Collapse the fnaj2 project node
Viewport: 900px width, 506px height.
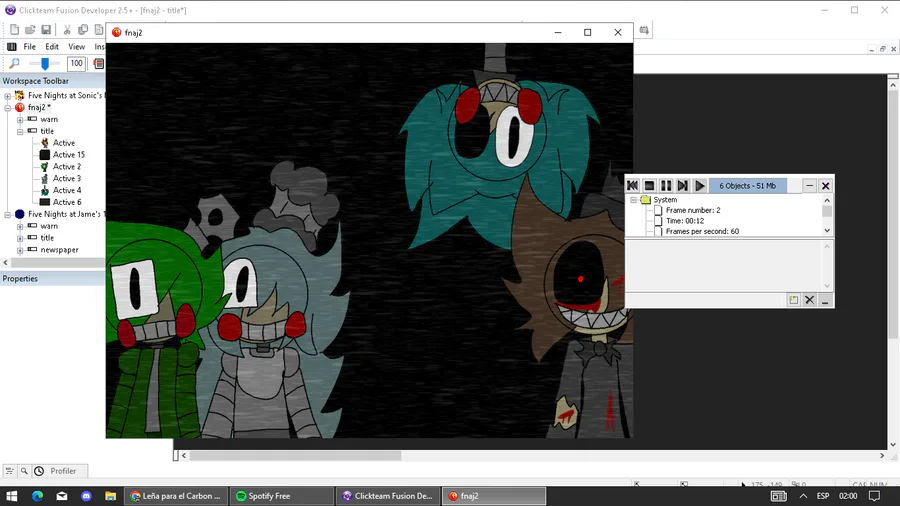pos(7,107)
